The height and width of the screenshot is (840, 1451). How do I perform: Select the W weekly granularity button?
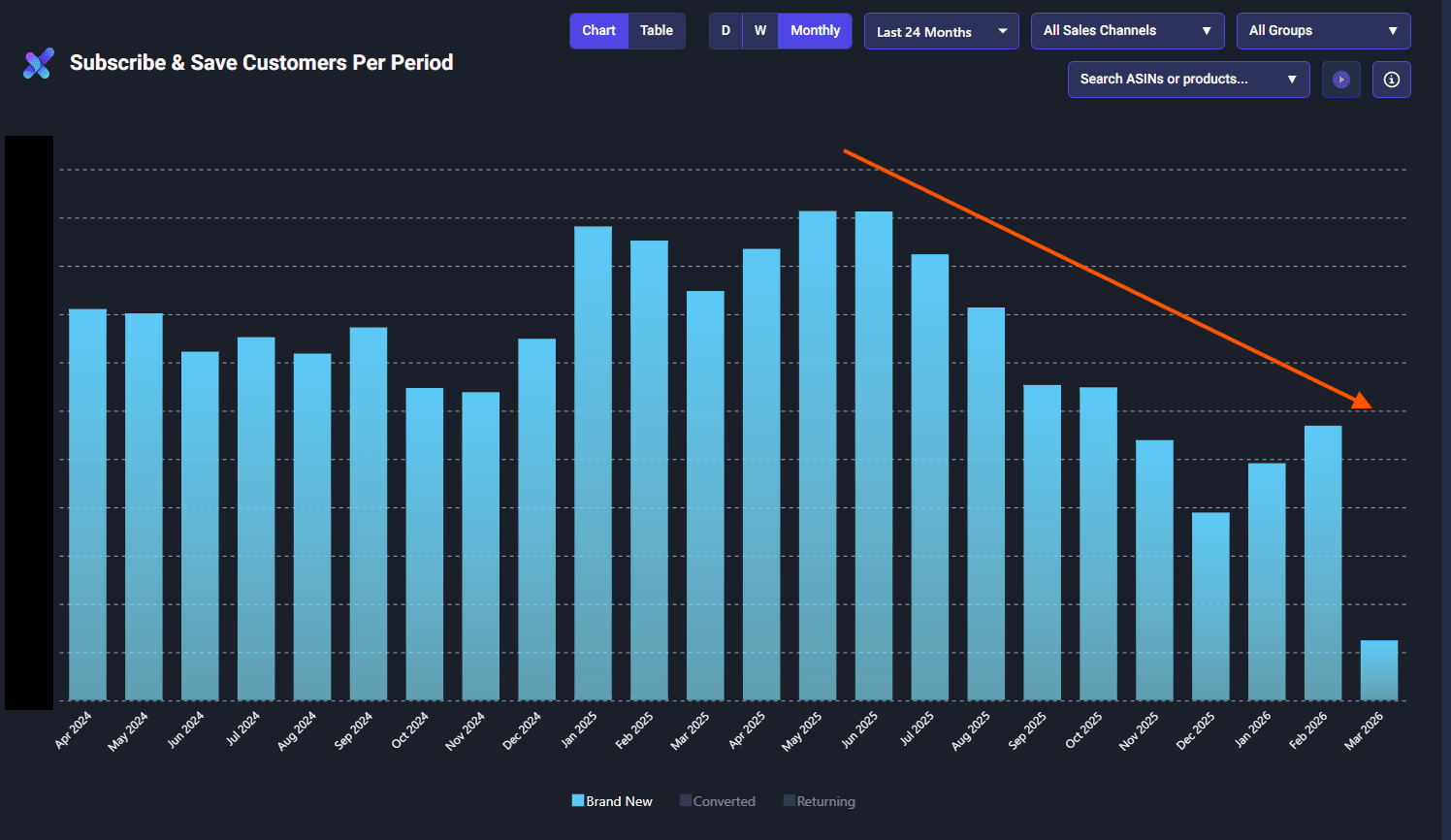click(x=760, y=30)
